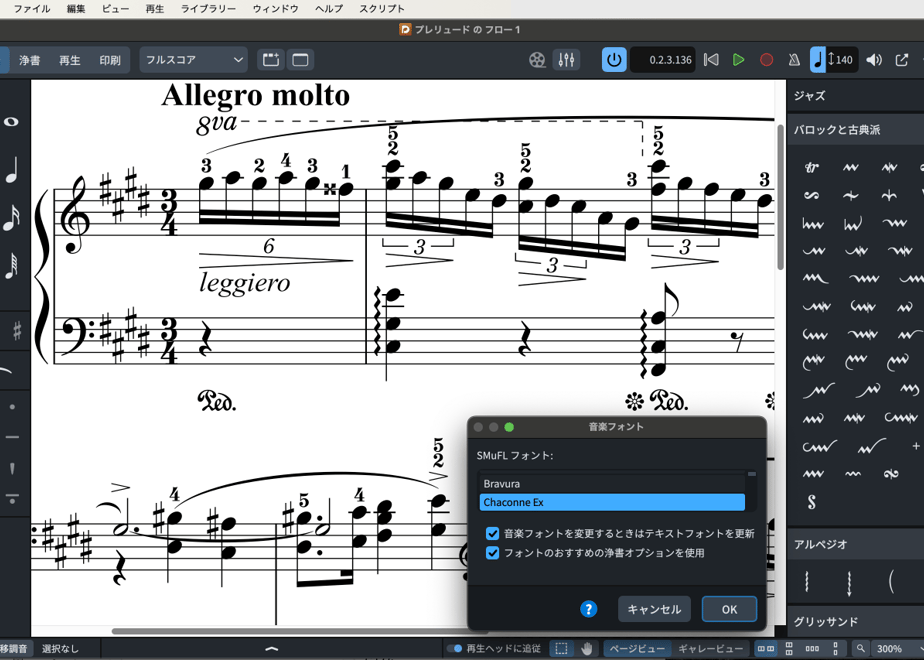
Task: Confirm the music font dialog with OK
Action: coord(730,609)
